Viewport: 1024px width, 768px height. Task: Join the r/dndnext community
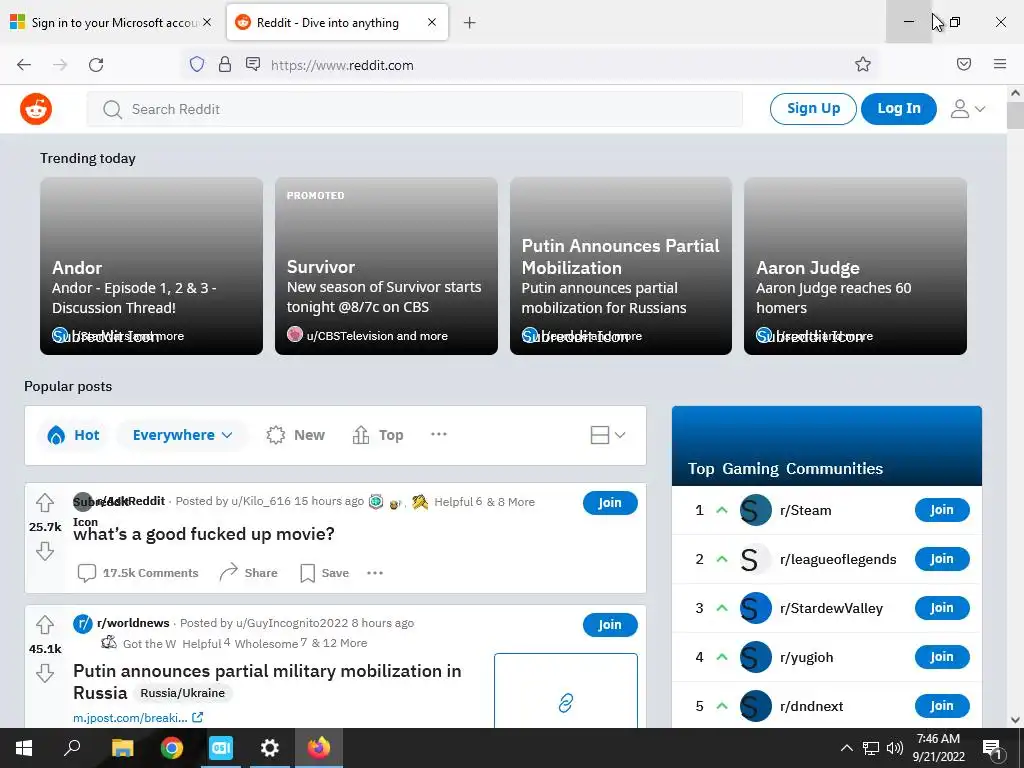(x=942, y=706)
